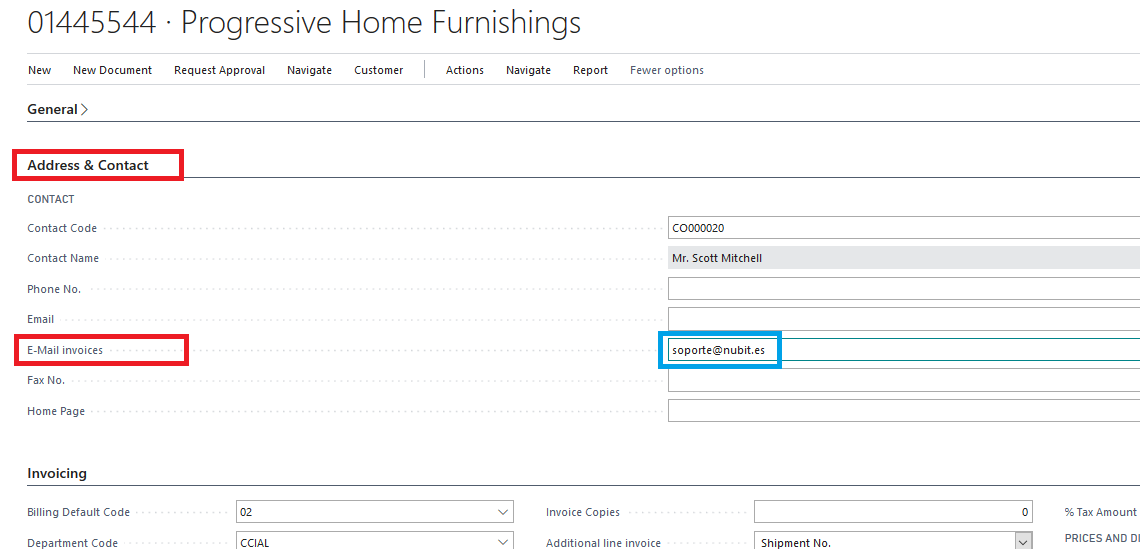The image size is (1140, 549).
Task: Open the New Document menu
Action: click(113, 70)
